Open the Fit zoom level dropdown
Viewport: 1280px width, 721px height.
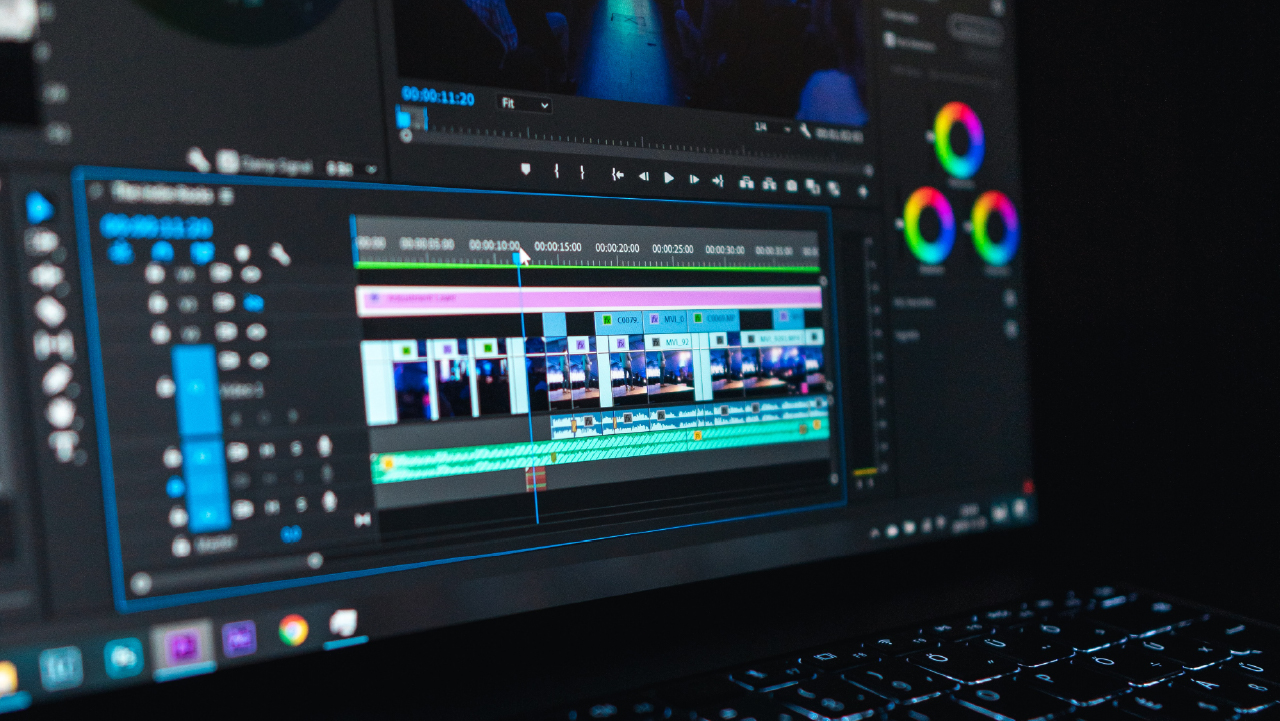pyautogui.click(x=525, y=104)
